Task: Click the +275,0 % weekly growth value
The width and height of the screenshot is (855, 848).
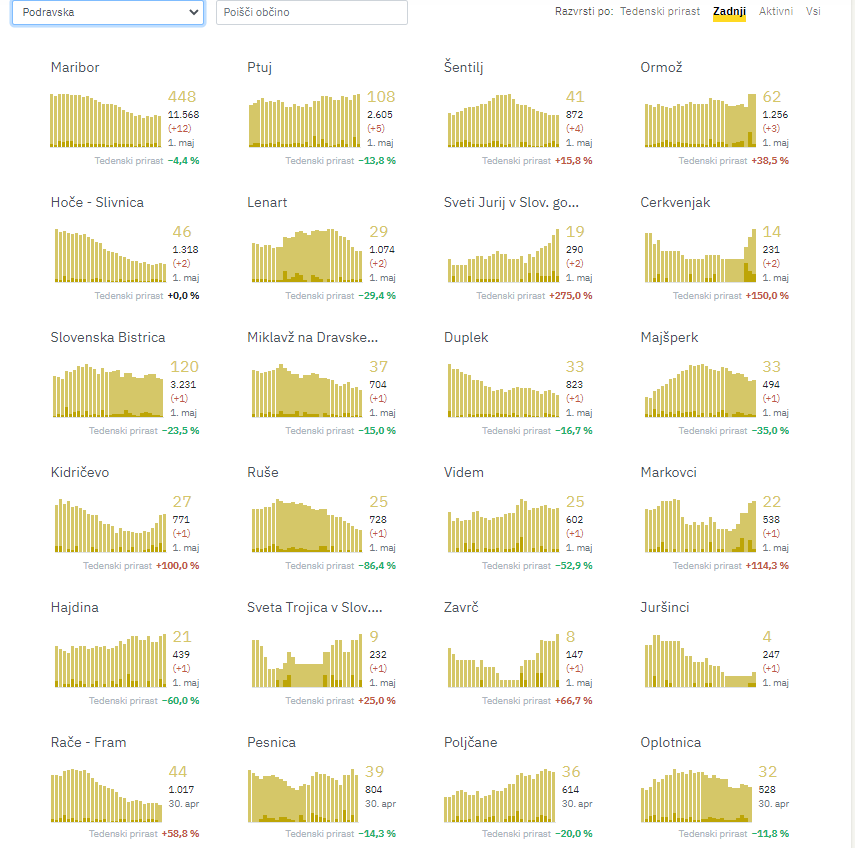Action: click(570, 296)
